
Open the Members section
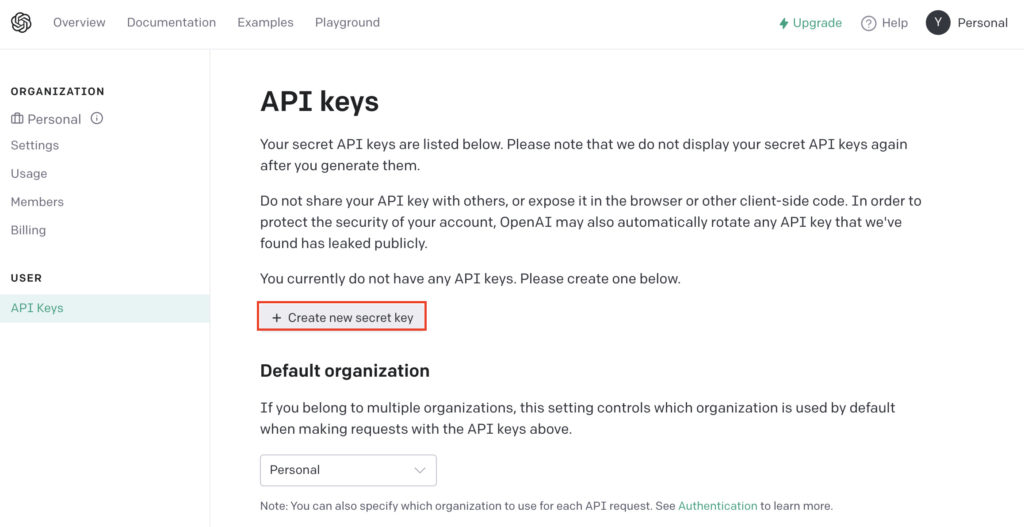point(37,202)
